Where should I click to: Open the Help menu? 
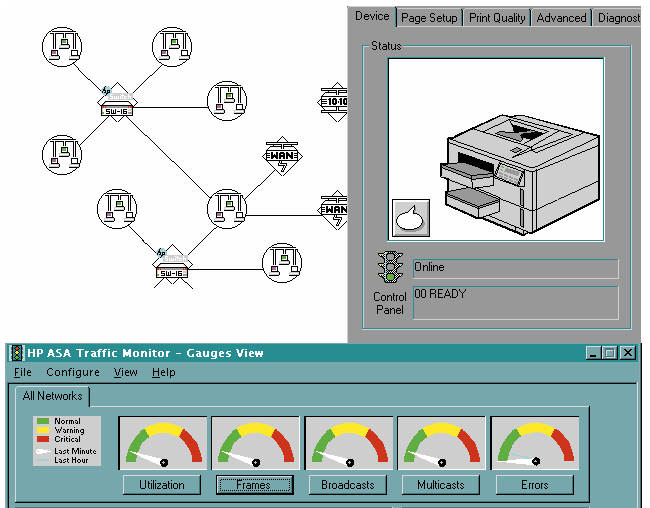164,372
